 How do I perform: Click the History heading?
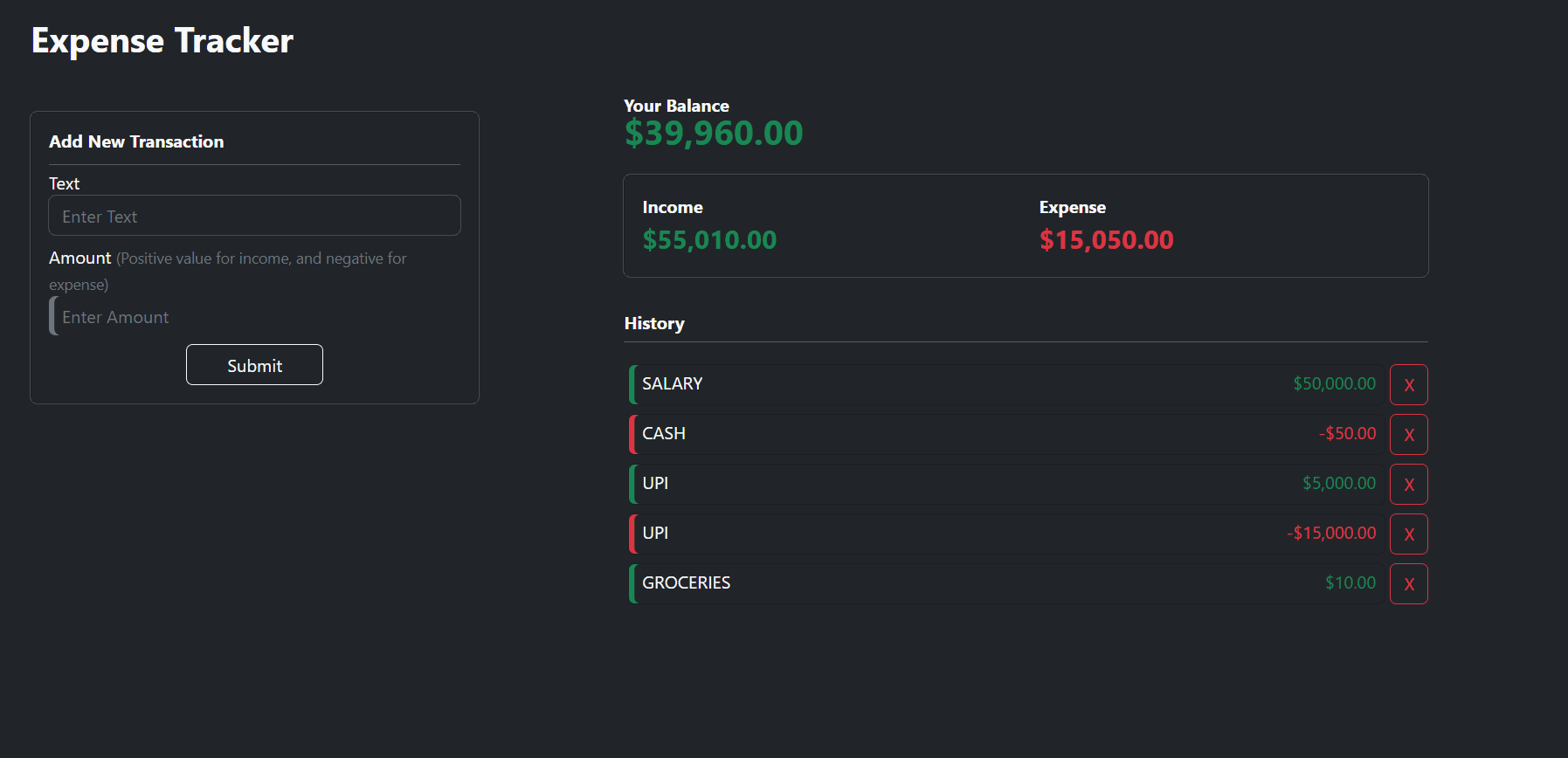point(654,323)
